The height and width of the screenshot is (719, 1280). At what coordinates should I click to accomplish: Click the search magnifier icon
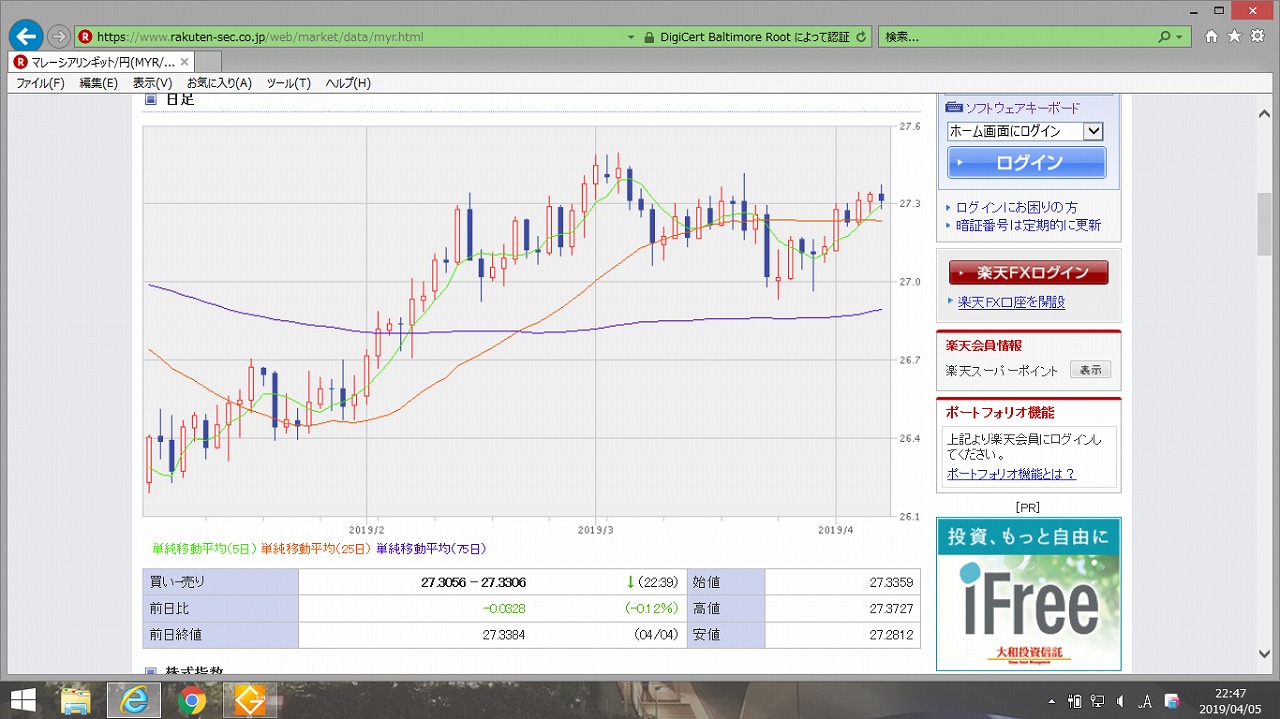click(1164, 37)
